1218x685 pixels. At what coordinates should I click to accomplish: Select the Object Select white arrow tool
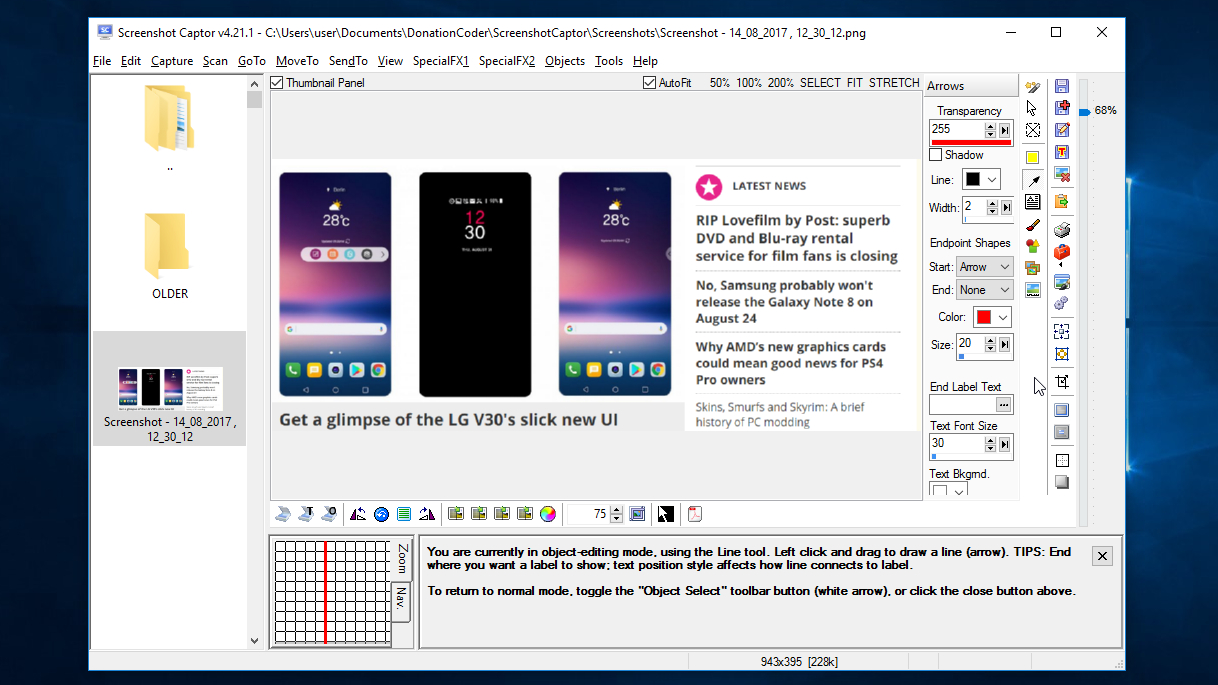click(x=1032, y=108)
